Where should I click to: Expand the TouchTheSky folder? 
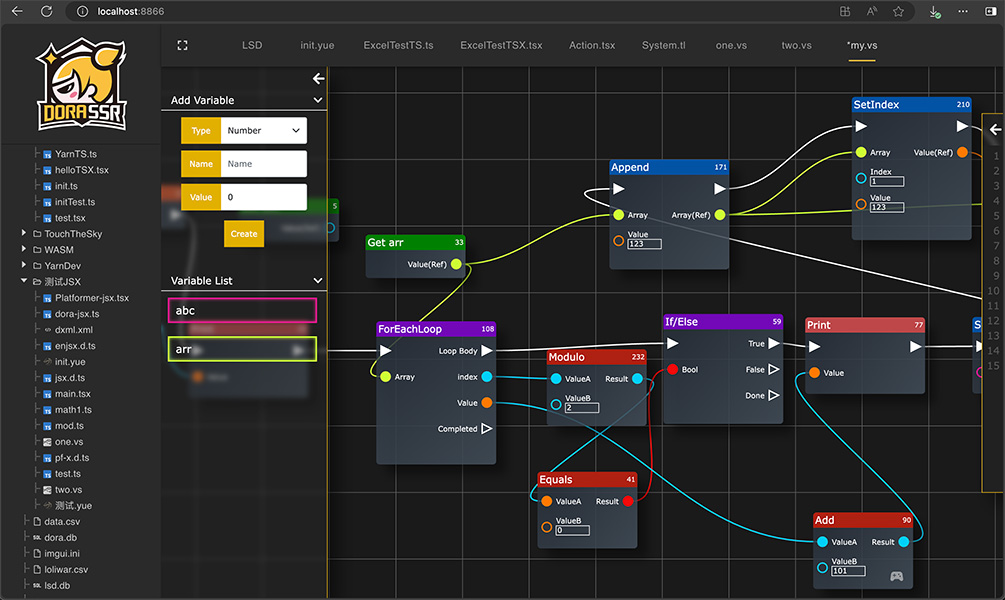pos(24,234)
